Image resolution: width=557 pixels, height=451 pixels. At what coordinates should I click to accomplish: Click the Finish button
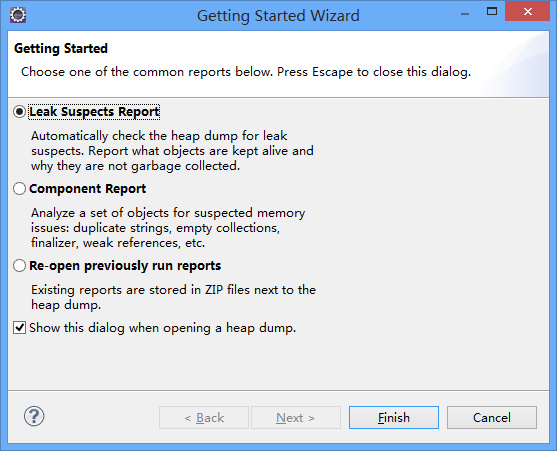coord(394,418)
